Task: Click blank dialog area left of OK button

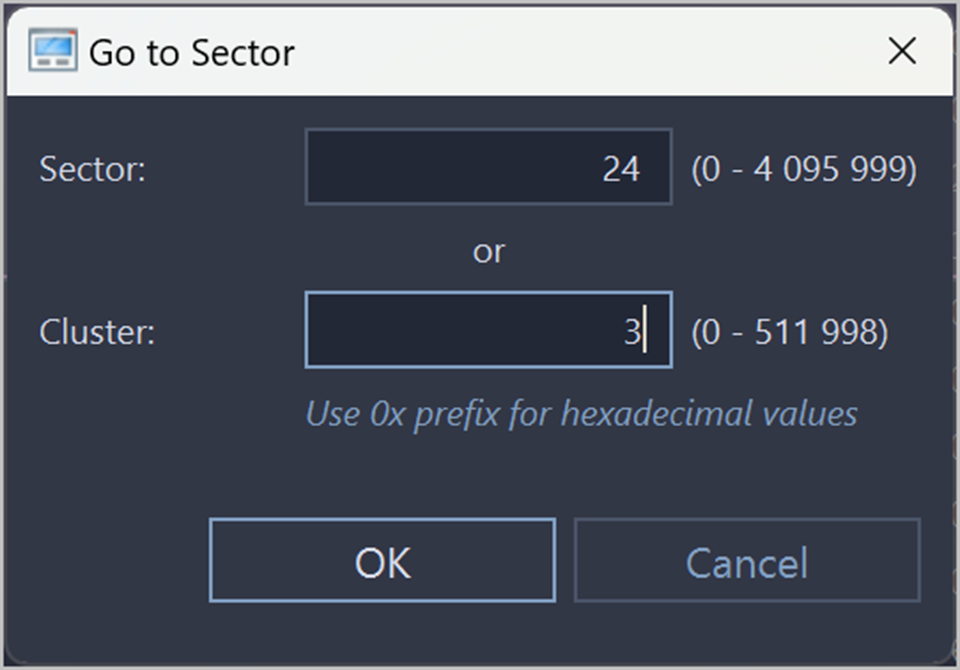Action: [x=110, y=560]
